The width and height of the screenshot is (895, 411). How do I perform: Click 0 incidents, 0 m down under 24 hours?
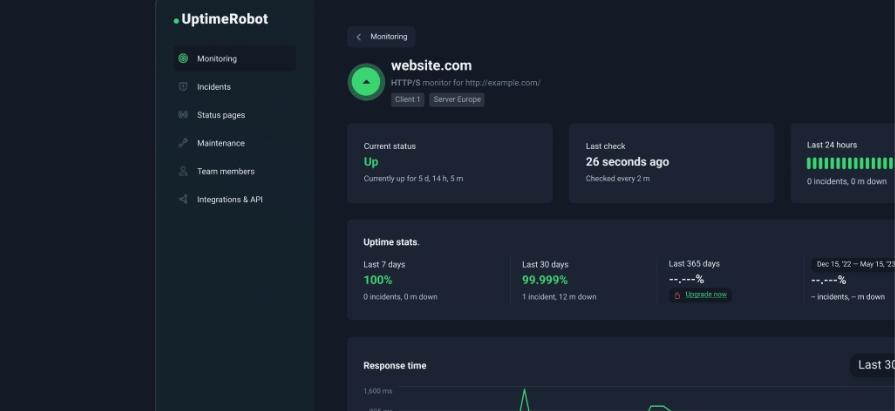tap(847, 182)
